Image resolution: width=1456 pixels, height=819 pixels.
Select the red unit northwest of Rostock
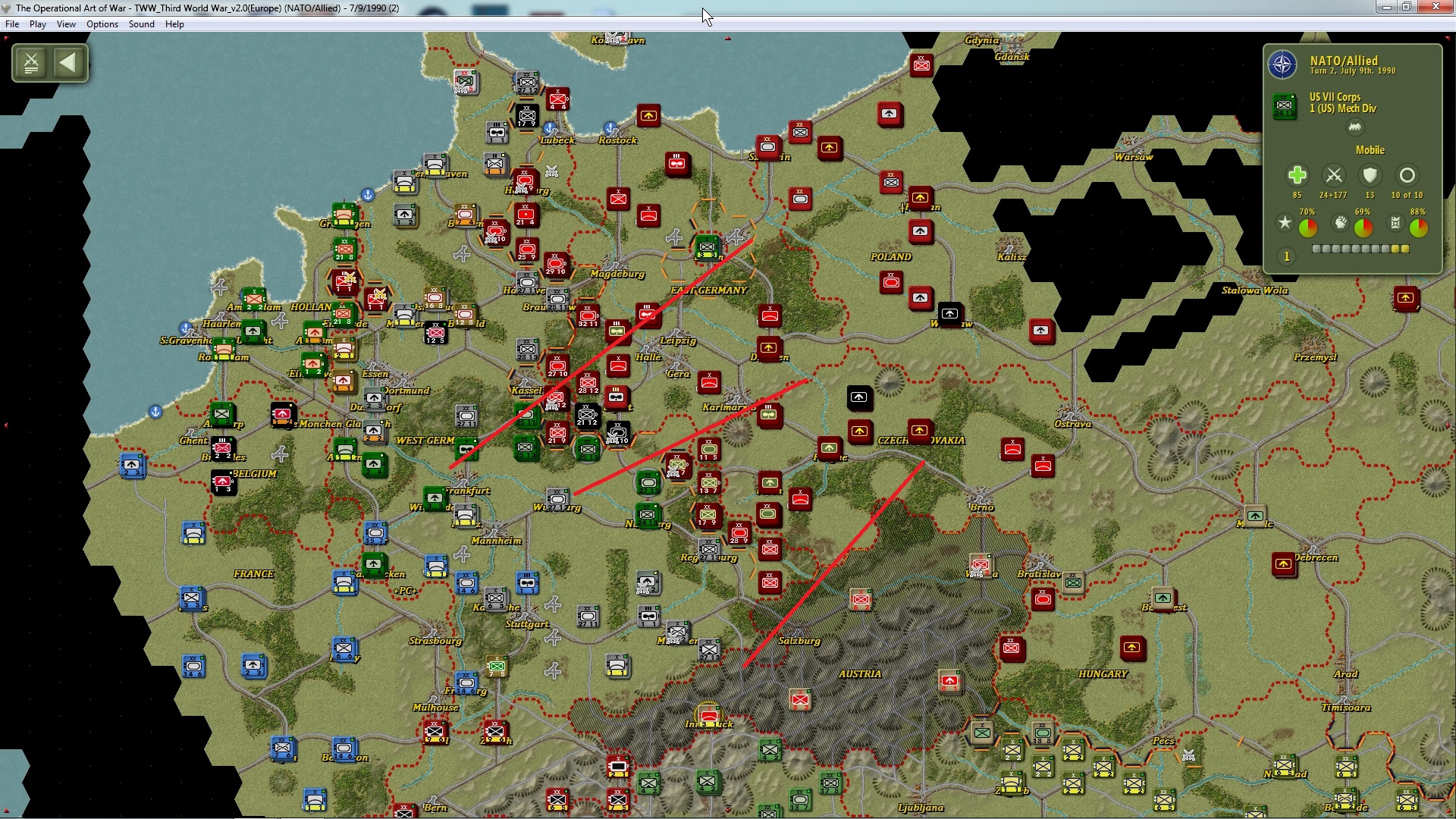tap(557, 99)
